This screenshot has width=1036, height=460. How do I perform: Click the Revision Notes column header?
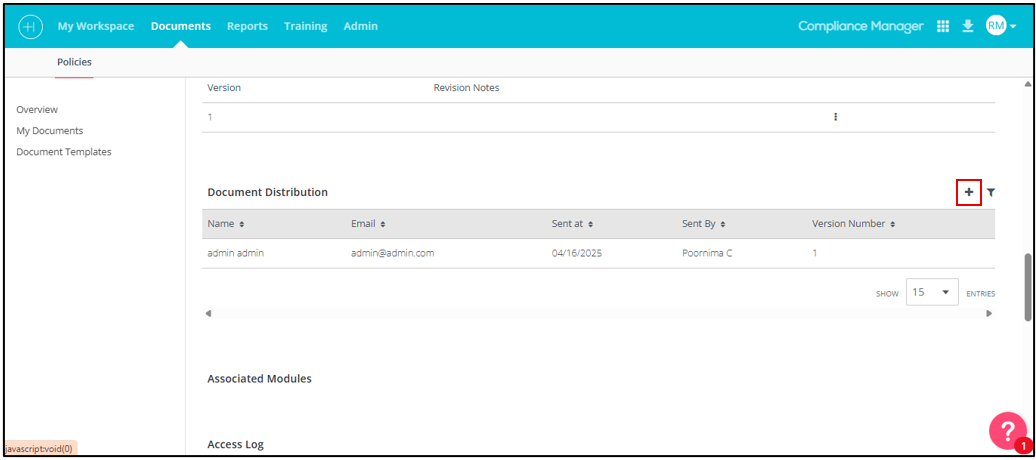click(466, 88)
